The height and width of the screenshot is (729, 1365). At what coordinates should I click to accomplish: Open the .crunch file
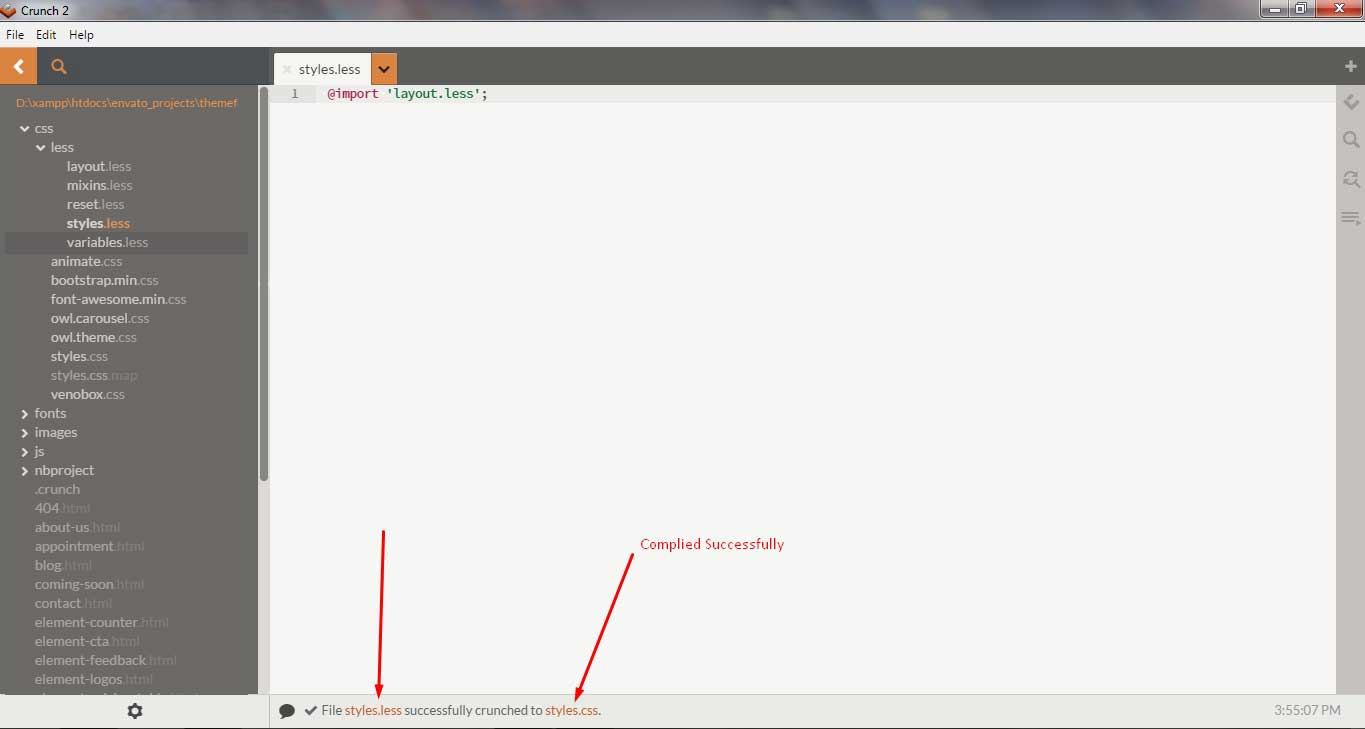coord(57,489)
